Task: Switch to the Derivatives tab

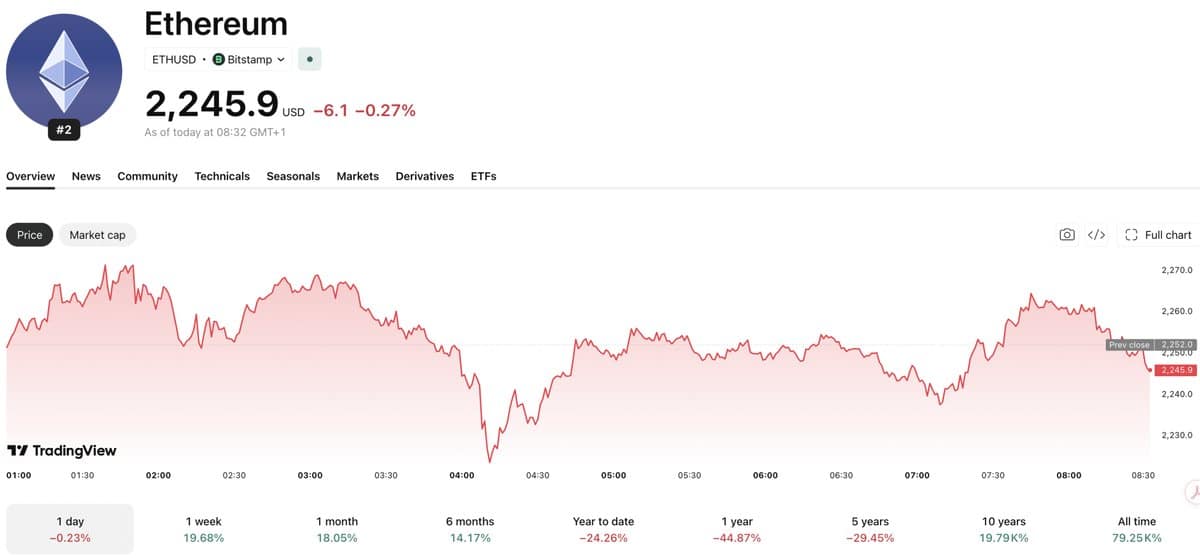Action: click(425, 176)
